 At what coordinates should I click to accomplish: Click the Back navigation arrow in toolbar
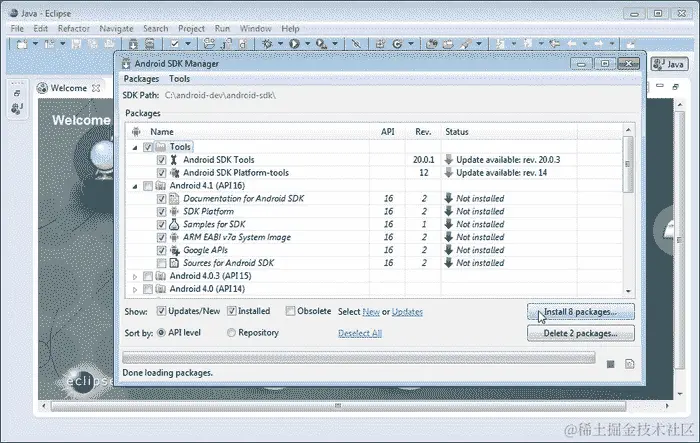571,44
